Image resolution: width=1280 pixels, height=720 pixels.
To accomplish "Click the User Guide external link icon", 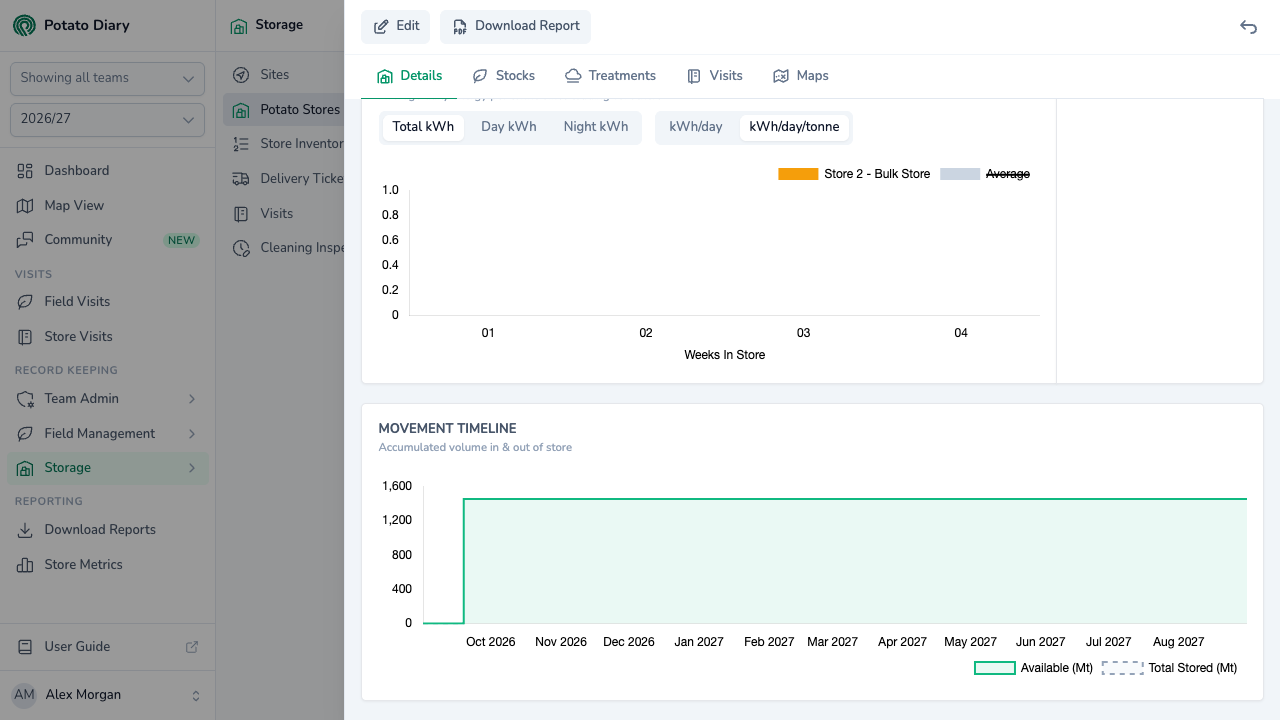I will (x=192, y=647).
